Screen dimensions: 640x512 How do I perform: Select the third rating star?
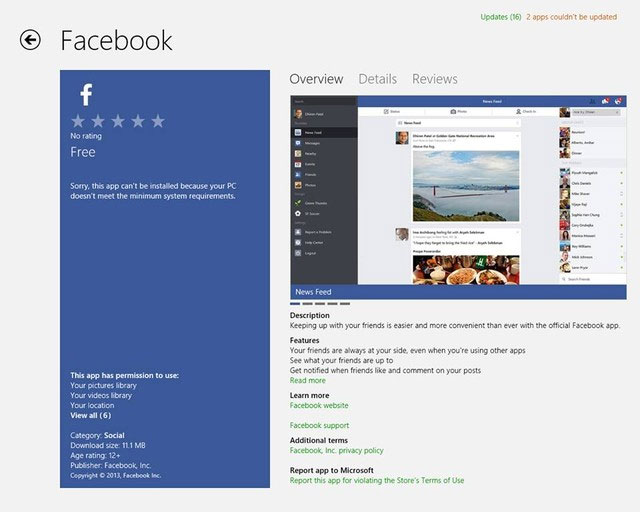[118, 121]
